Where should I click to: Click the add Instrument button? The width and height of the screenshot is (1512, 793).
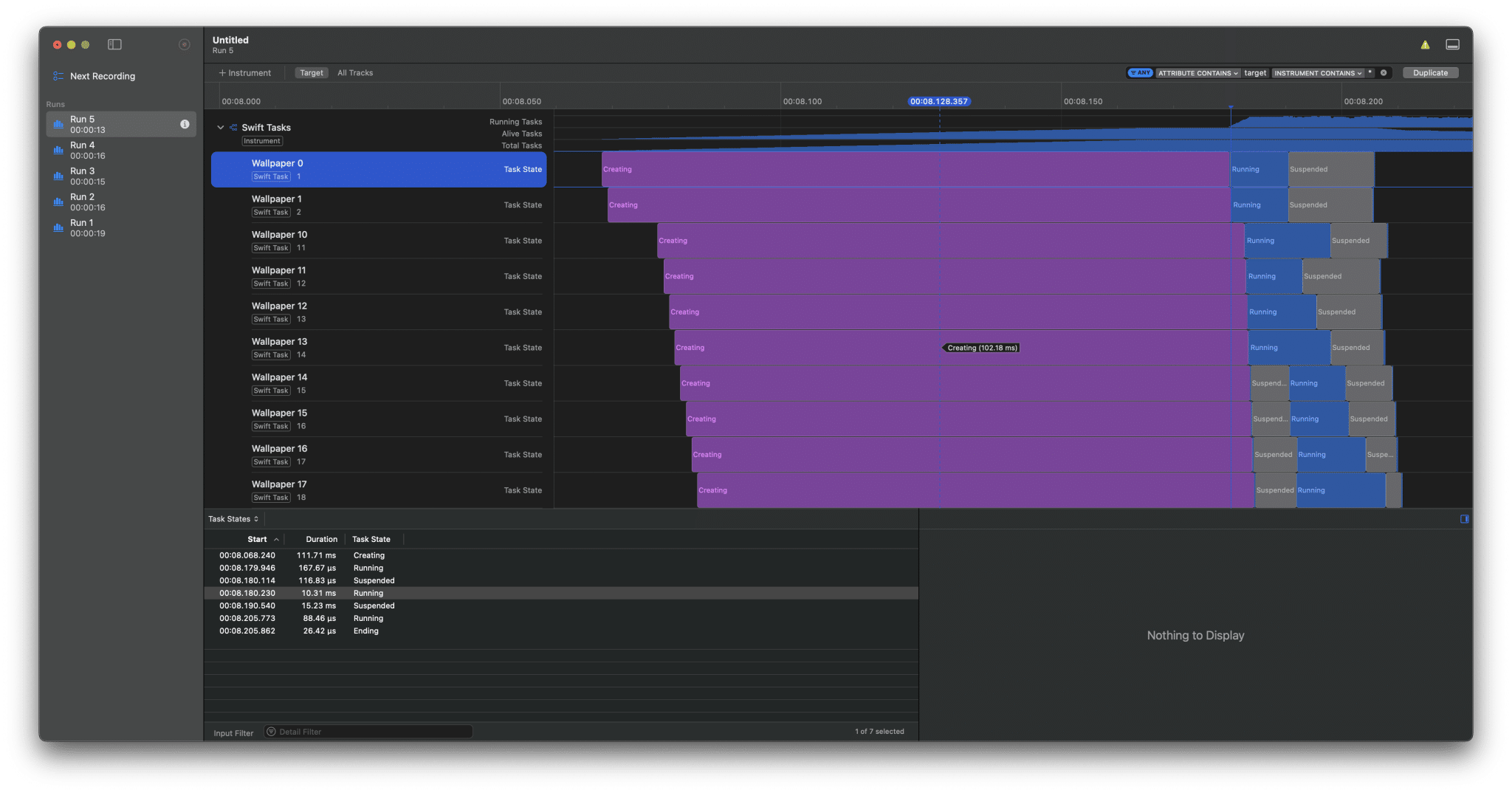tap(245, 73)
